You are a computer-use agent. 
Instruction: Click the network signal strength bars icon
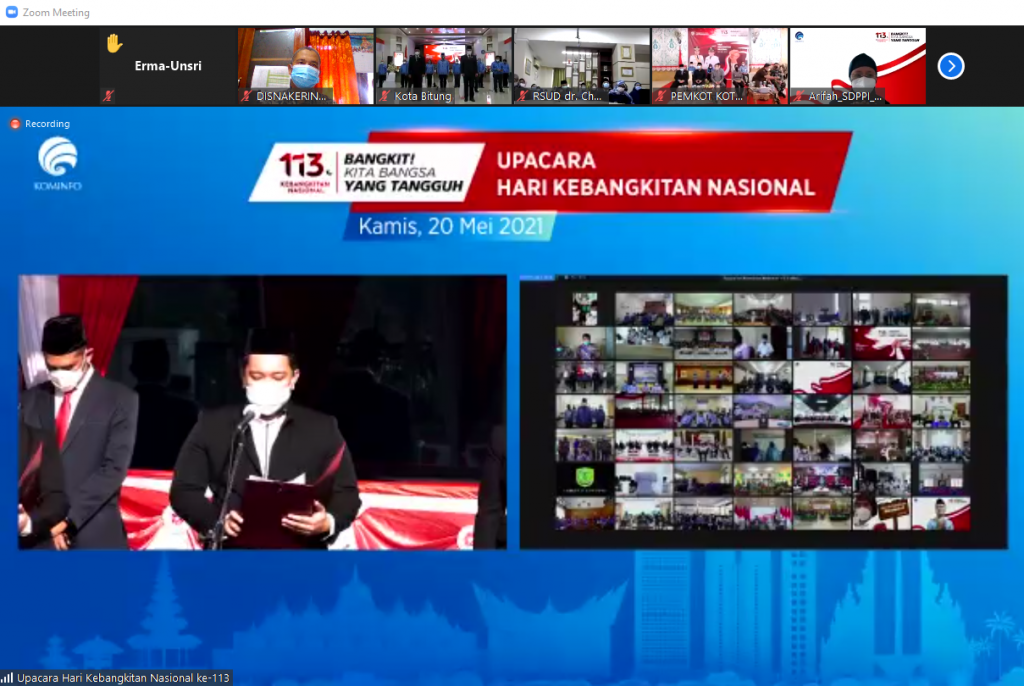point(8,678)
